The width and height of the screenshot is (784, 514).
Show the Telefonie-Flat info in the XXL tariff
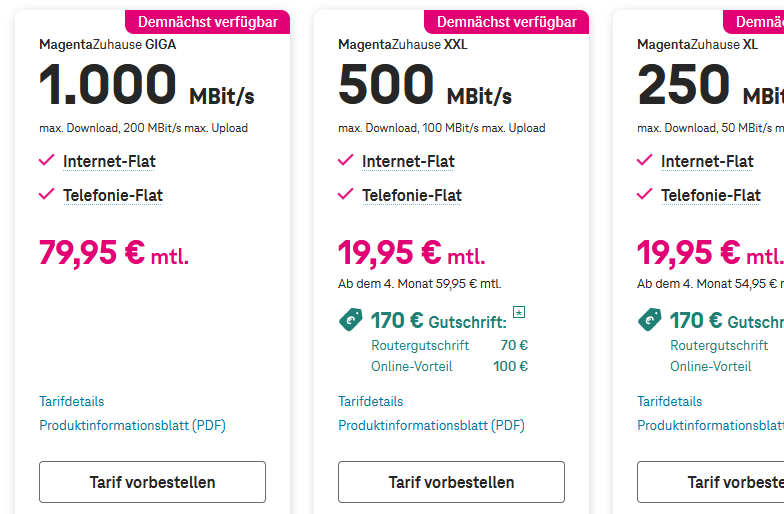coord(412,195)
